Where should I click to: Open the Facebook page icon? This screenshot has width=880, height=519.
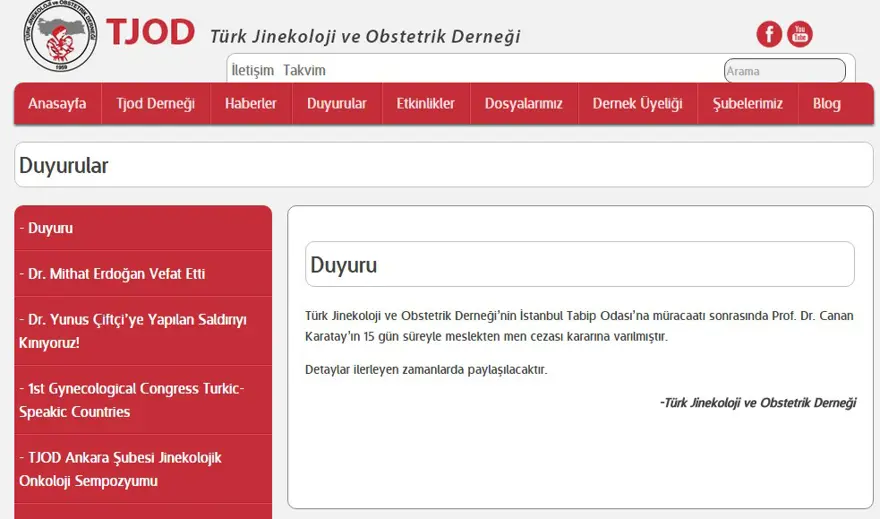tap(769, 35)
